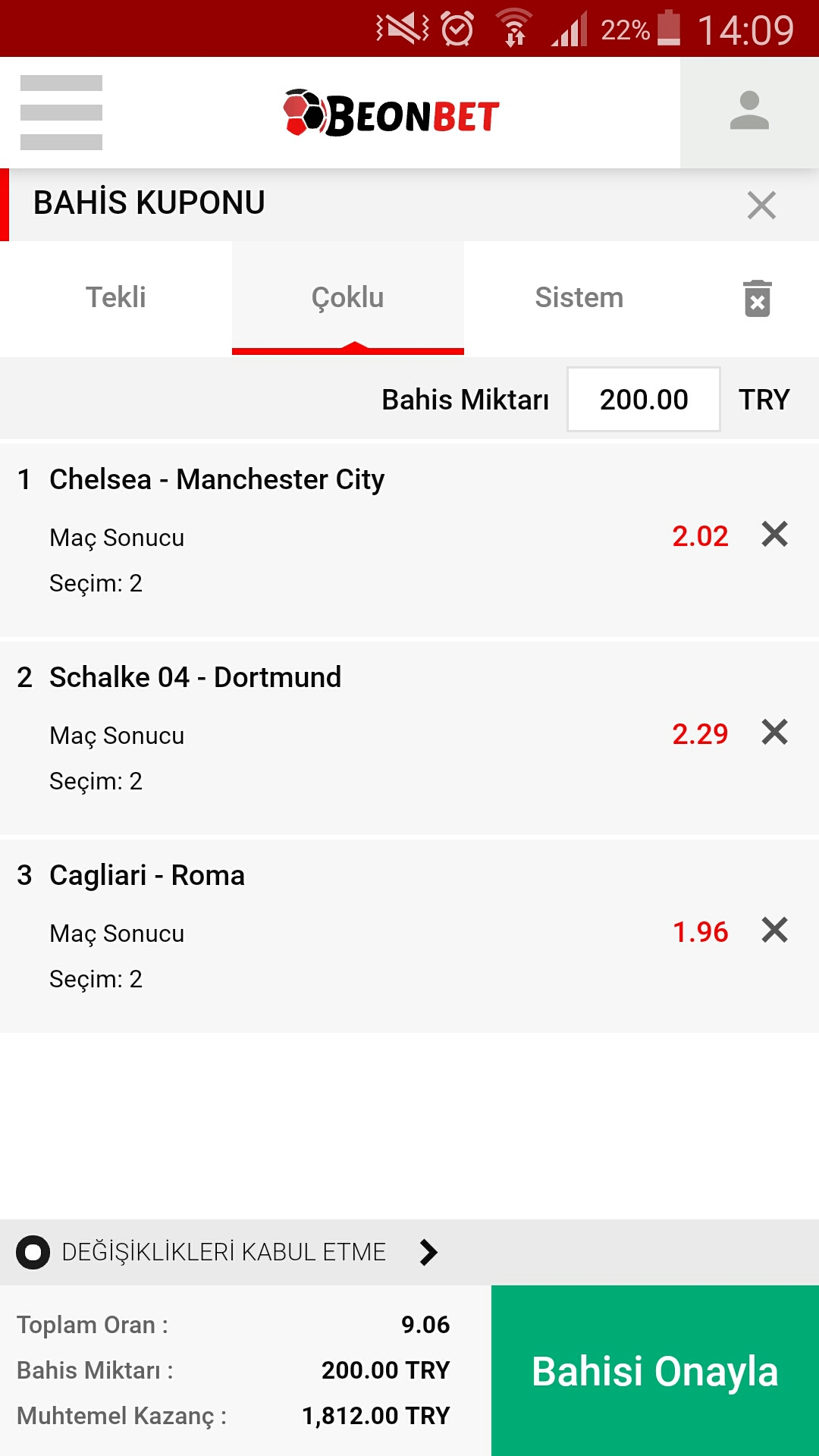Open the hamburger menu

tap(61, 112)
